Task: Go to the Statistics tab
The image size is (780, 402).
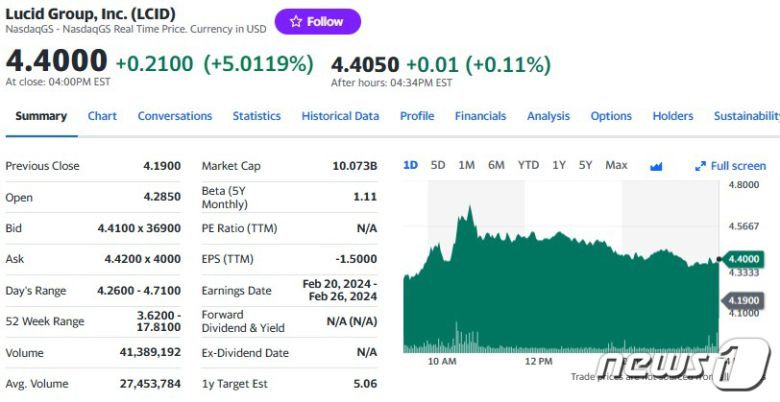Action: coord(257,116)
